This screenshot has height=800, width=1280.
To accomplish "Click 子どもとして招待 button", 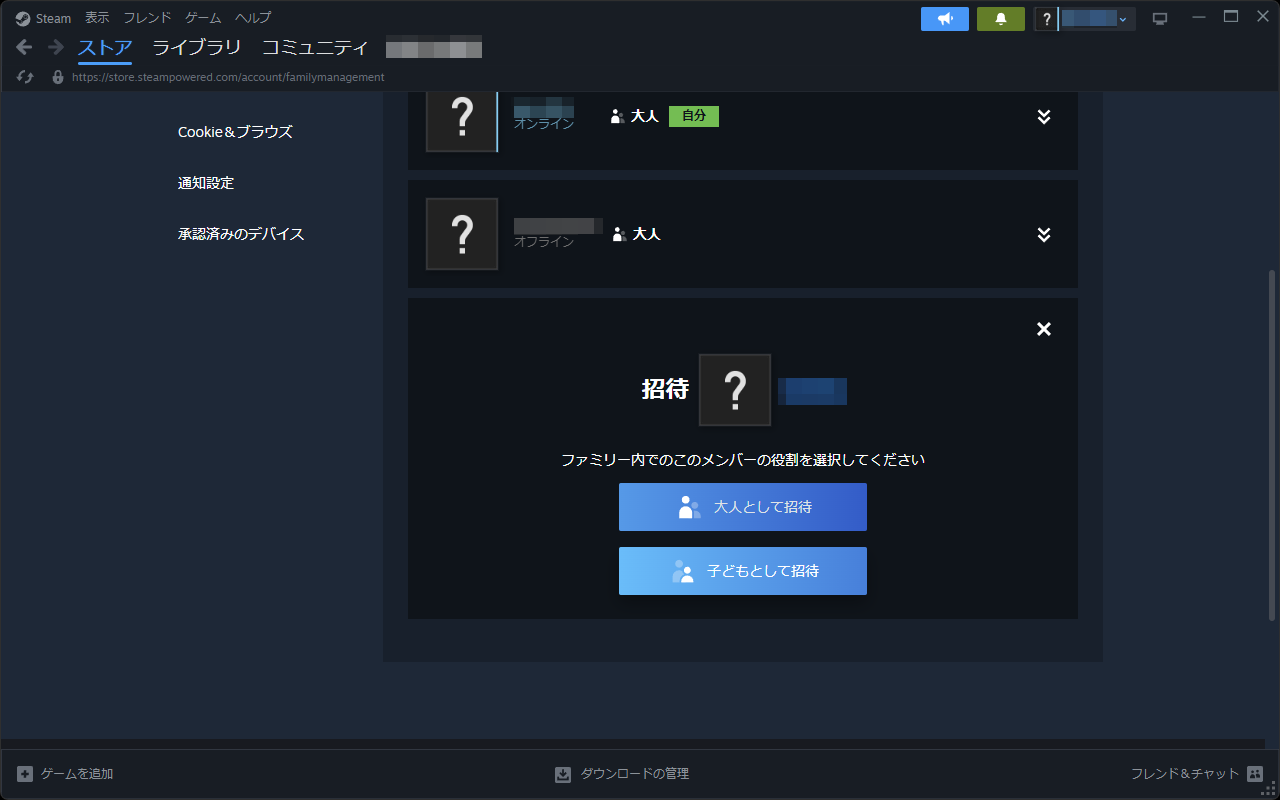I will pyautogui.click(x=743, y=571).
